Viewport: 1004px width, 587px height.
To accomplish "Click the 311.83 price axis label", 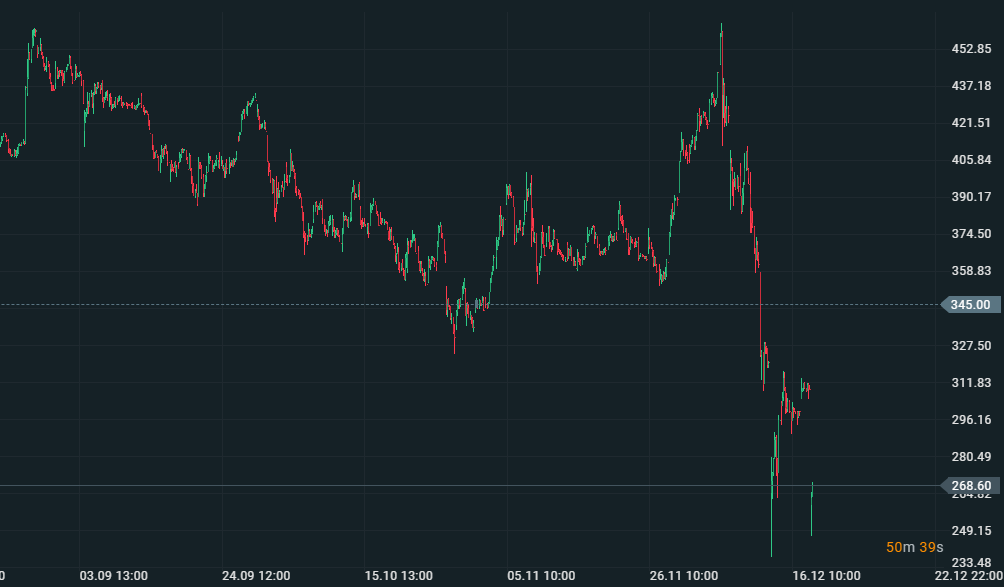I will [x=971, y=383].
